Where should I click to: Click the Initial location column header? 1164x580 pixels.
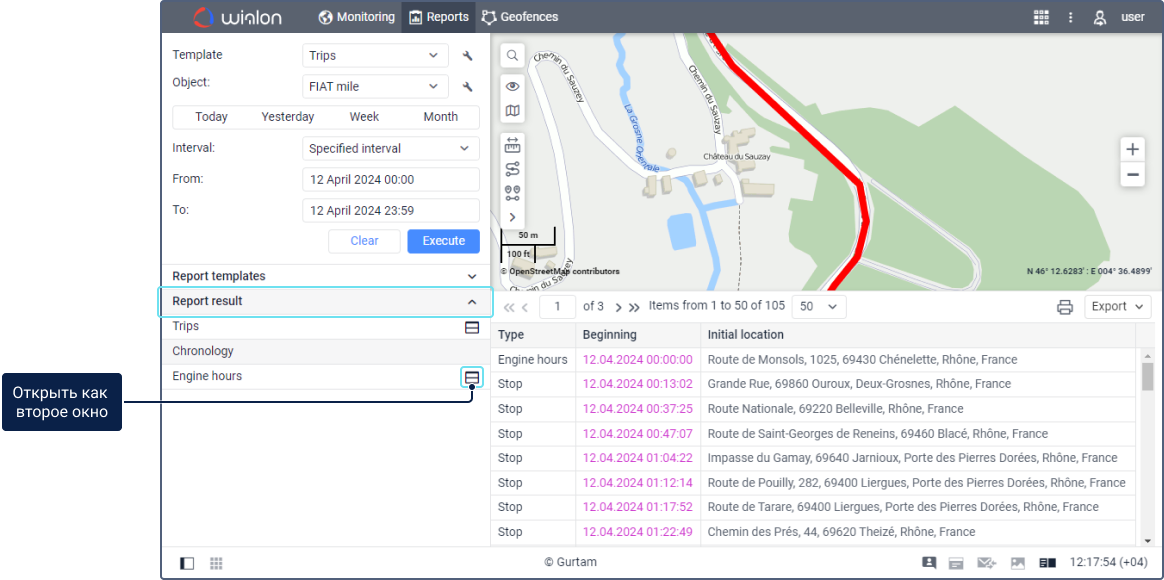click(x=918, y=335)
